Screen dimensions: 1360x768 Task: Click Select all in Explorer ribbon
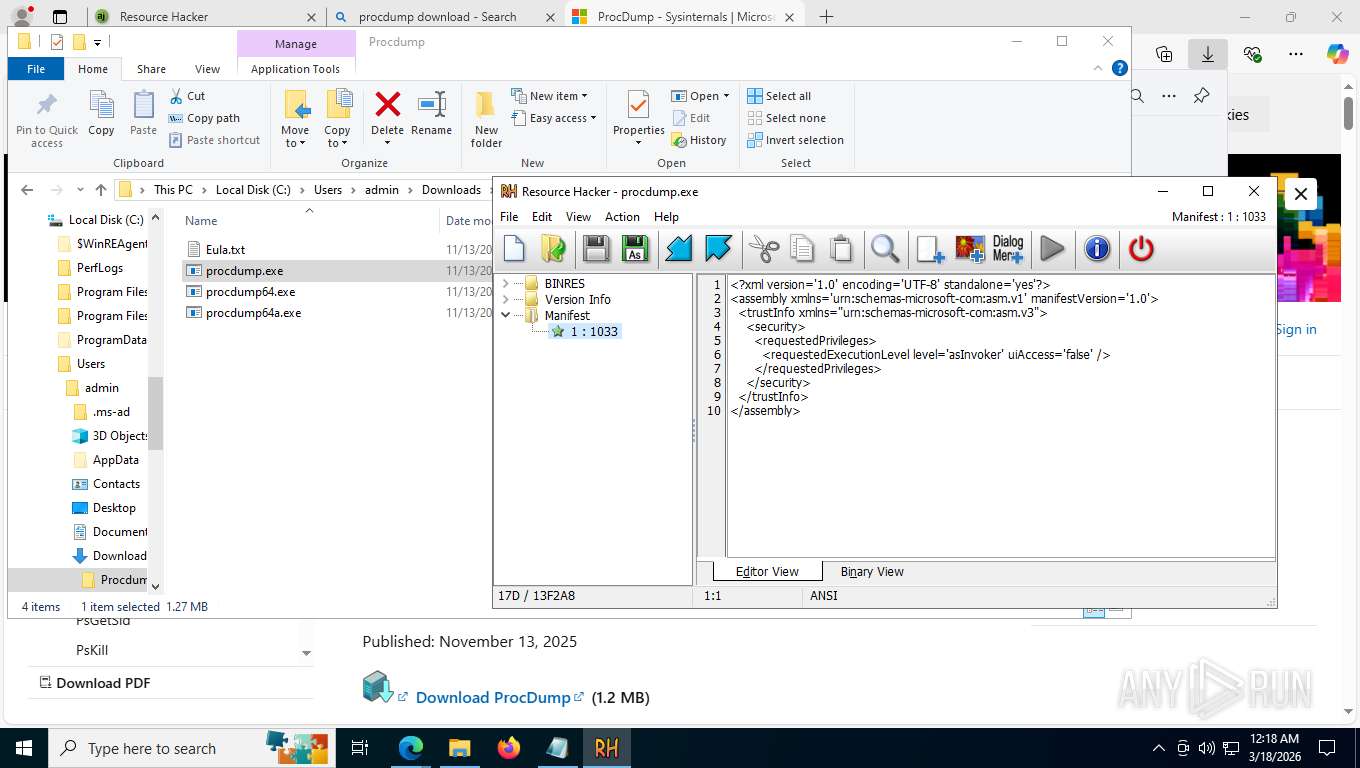[x=778, y=96]
